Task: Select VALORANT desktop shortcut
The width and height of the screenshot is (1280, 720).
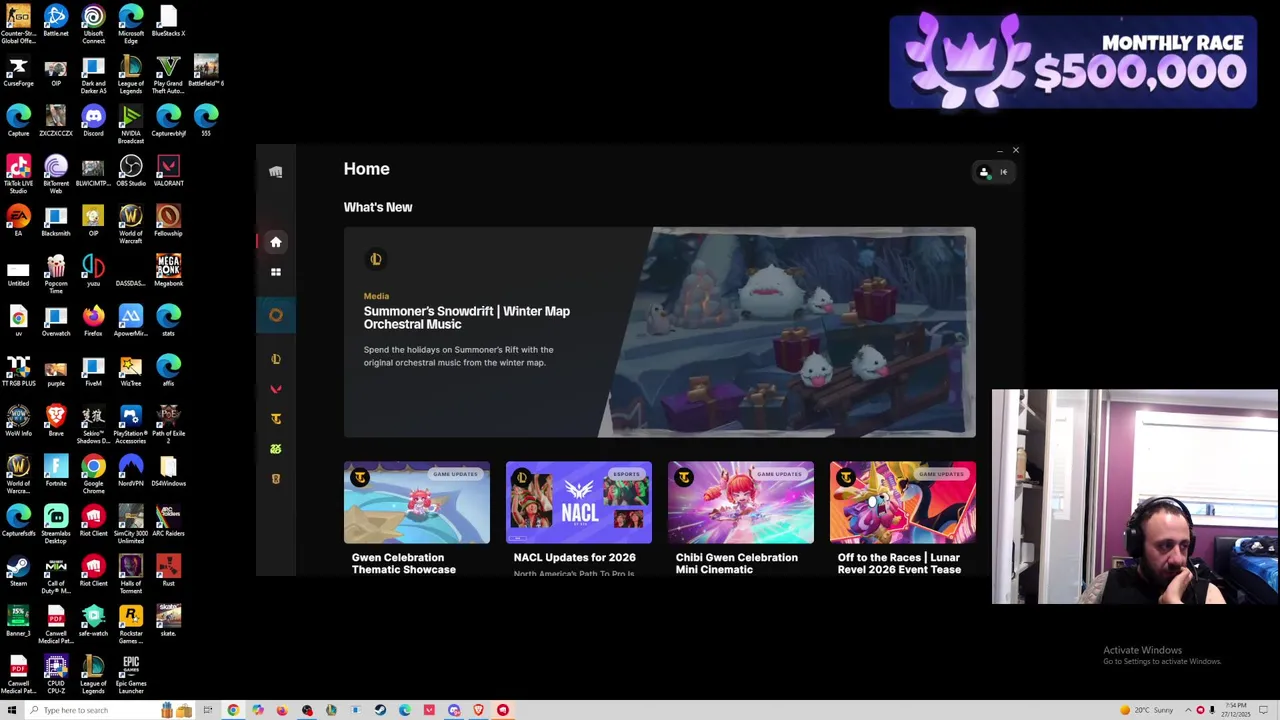Action: coord(168,171)
